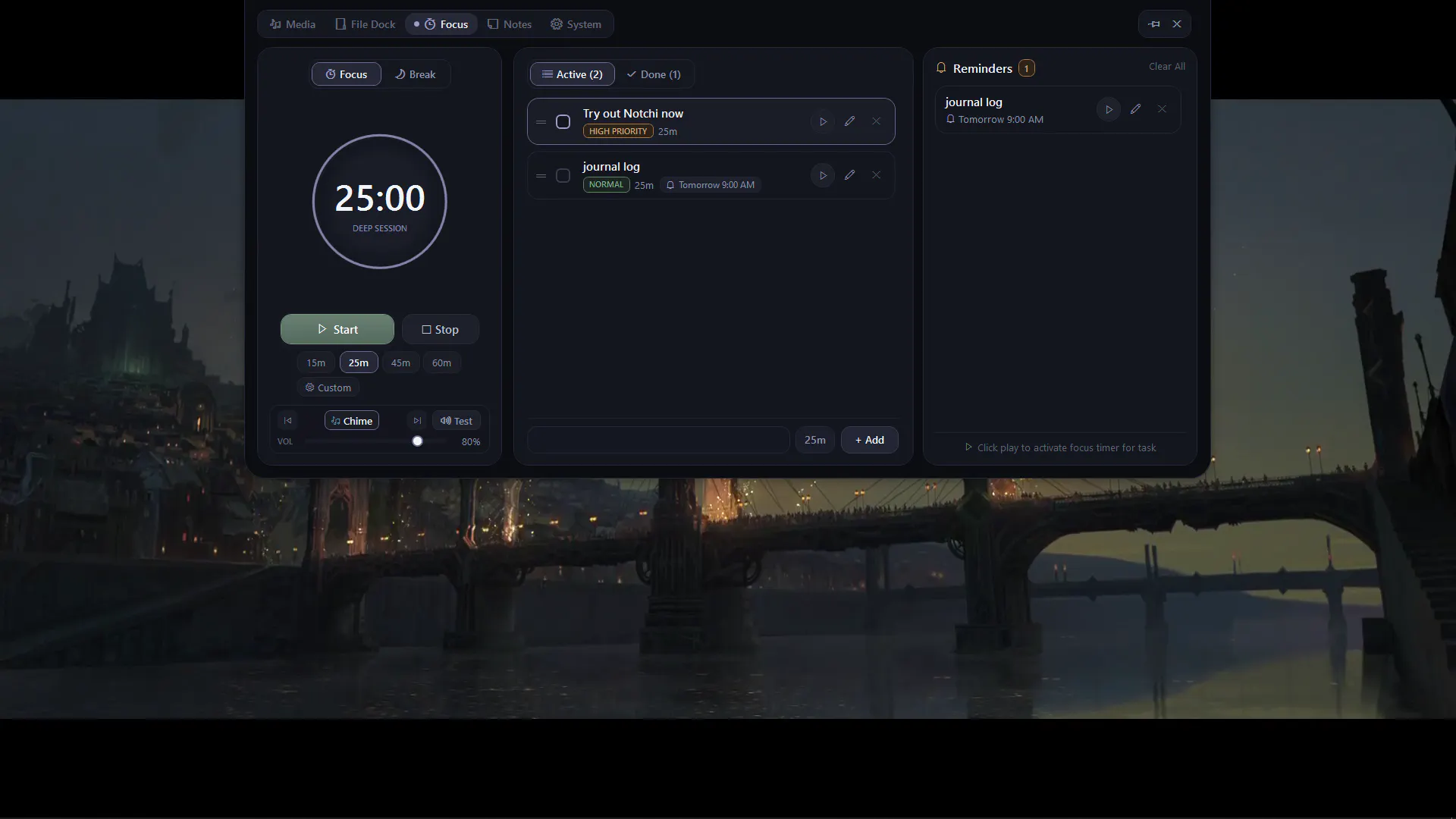
Task: Pin the Notchi panel with pin icon
Action: 1154,24
